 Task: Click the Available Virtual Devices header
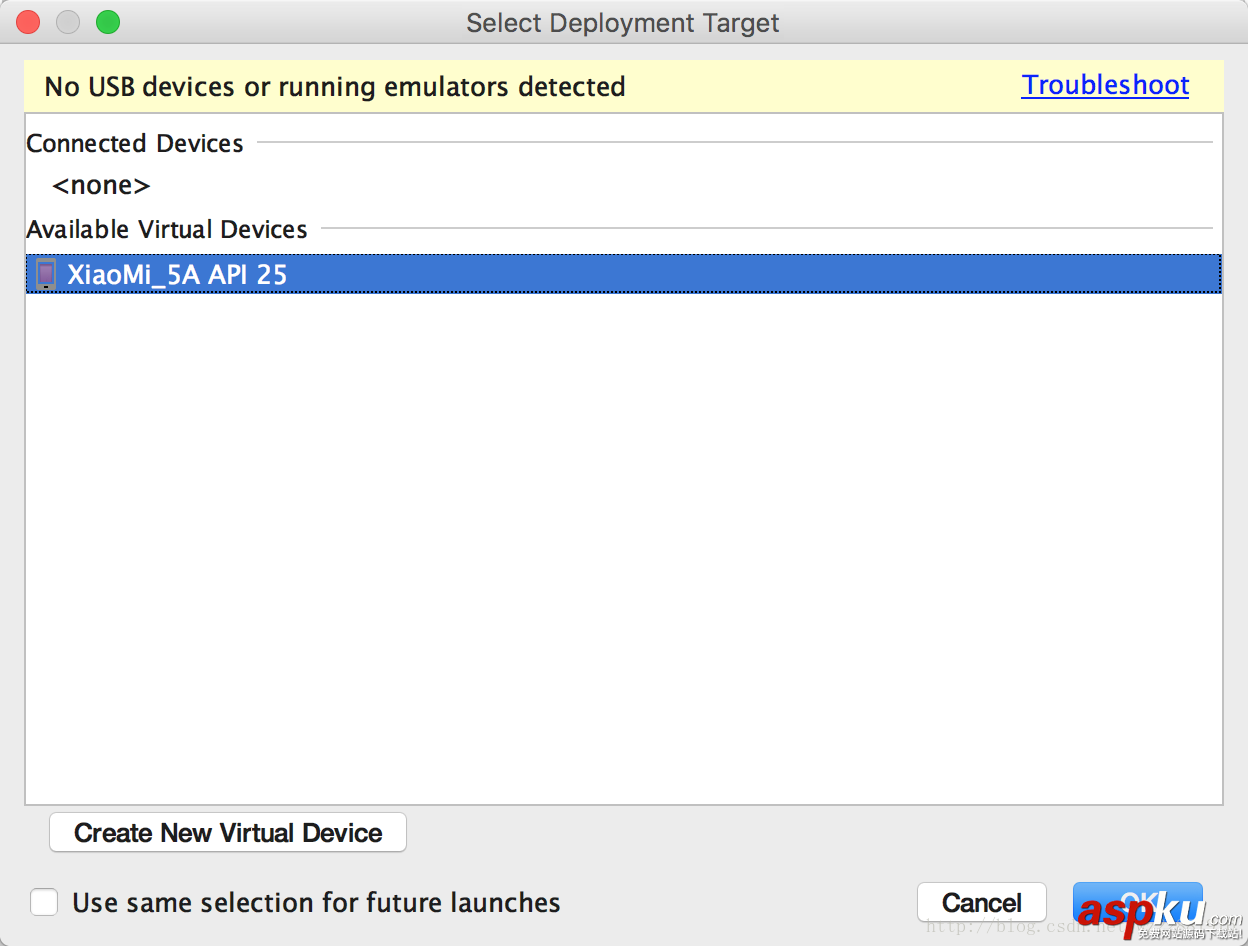click(x=167, y=230)
